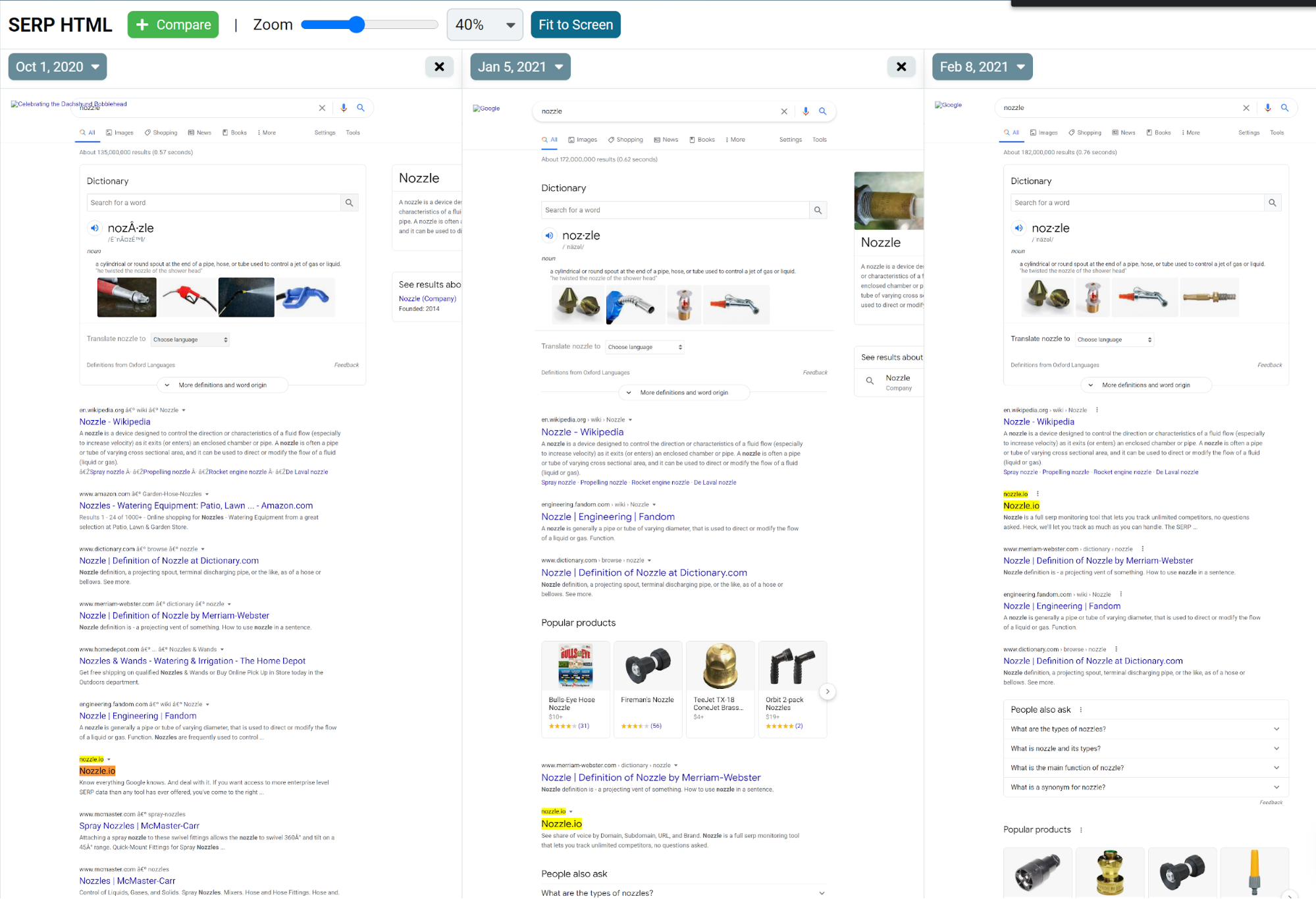Viewport: 1316px width, 899px height.
Task: Click the Fit to Screen button
Action: coord(575,25)
